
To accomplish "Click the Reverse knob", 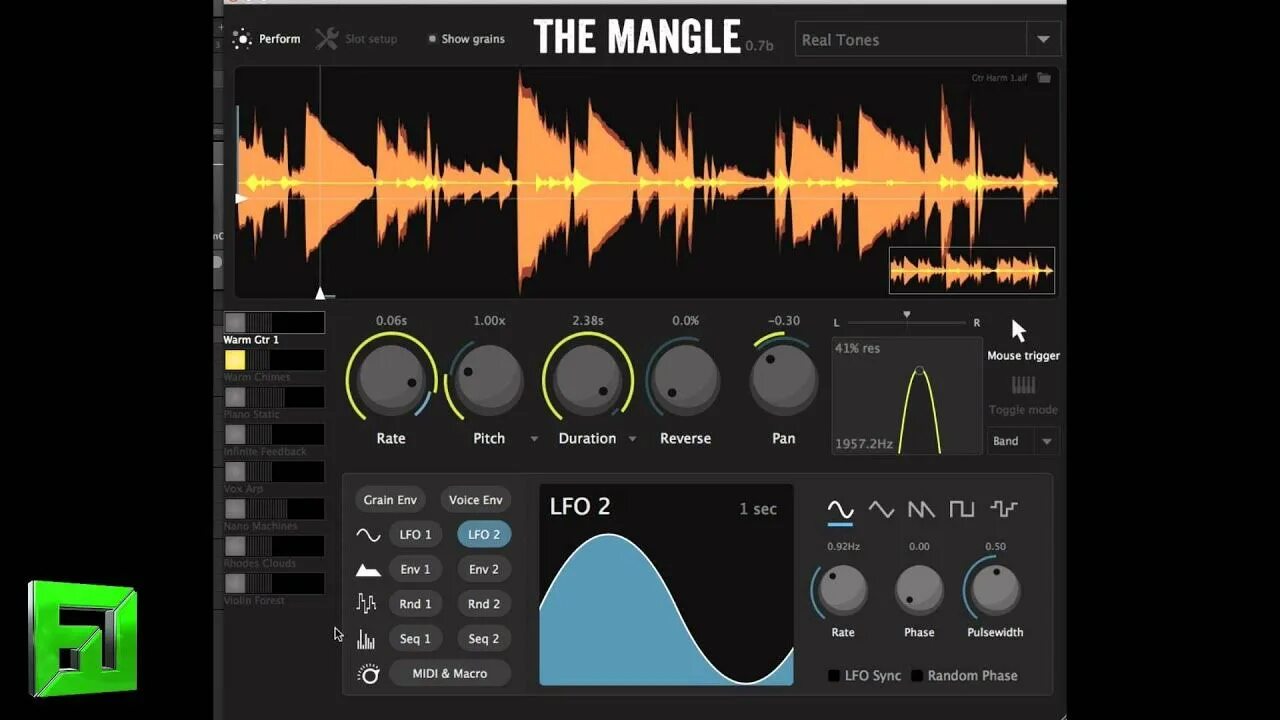I will (x=685, y=379).
